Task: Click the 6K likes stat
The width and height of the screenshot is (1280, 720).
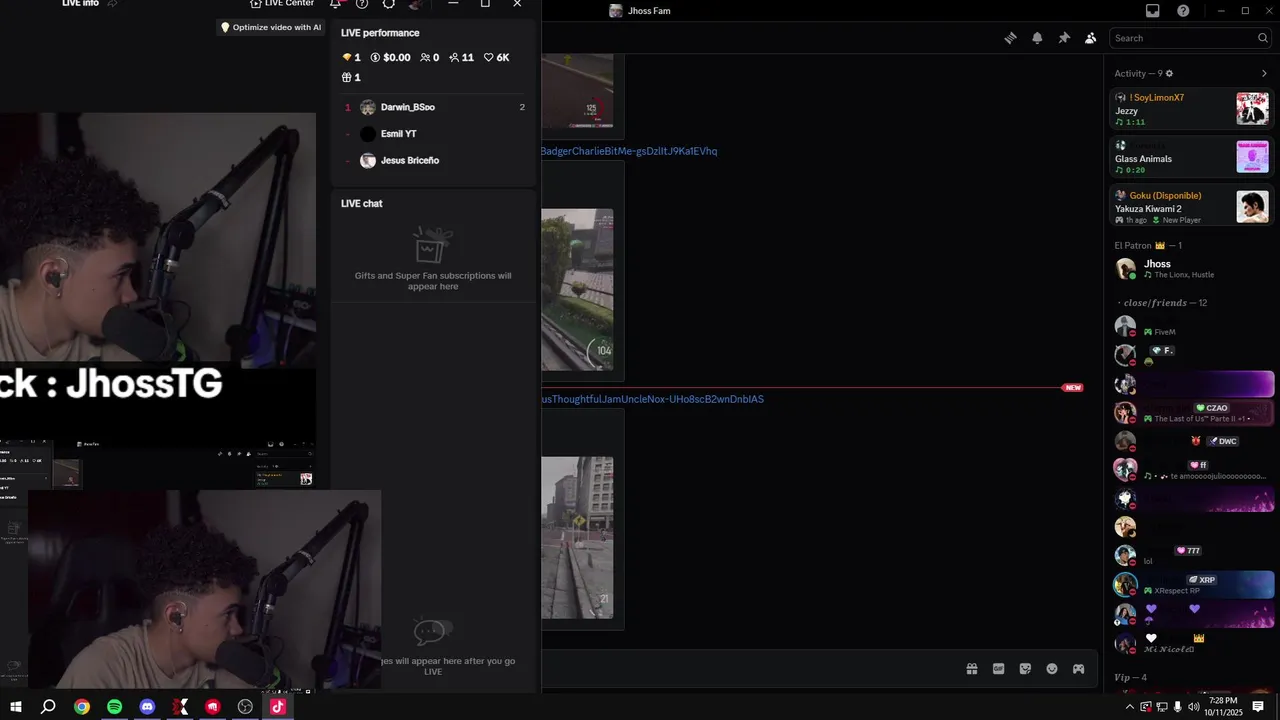Action: (x=497, y=58)
